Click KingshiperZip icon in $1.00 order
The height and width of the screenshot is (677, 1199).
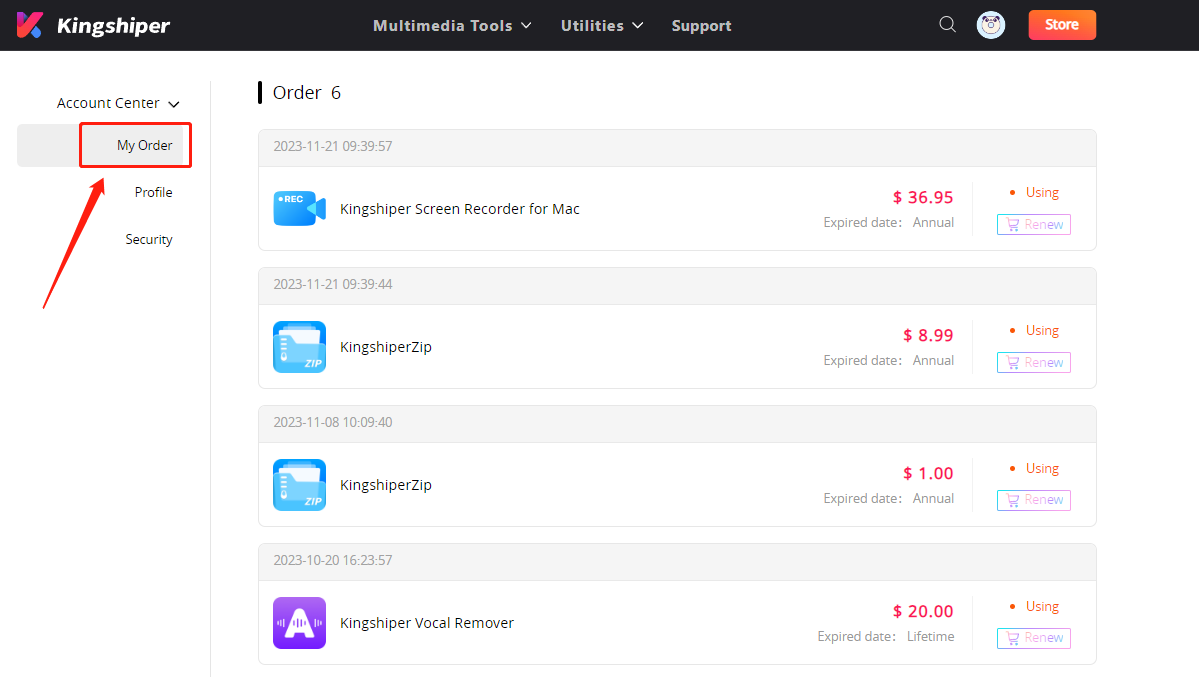tap(300, 485)
